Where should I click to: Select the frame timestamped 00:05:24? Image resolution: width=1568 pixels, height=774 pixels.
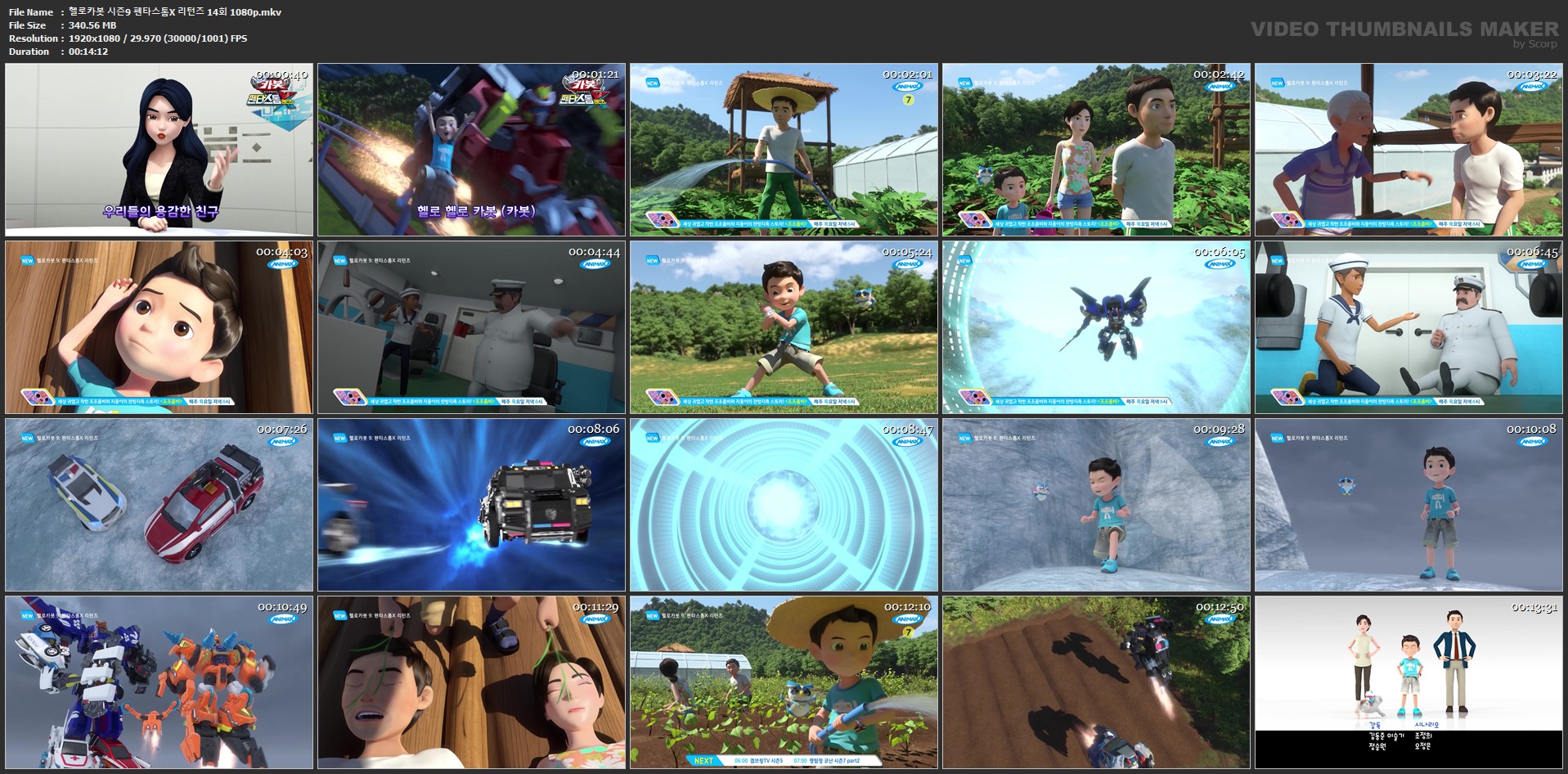[784, 327]
